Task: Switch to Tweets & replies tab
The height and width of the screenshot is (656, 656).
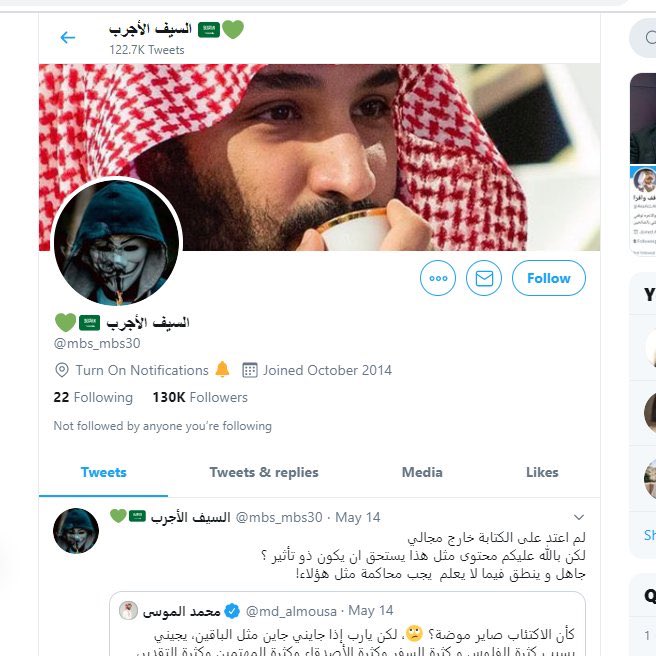Action: (x=264, y=472)
